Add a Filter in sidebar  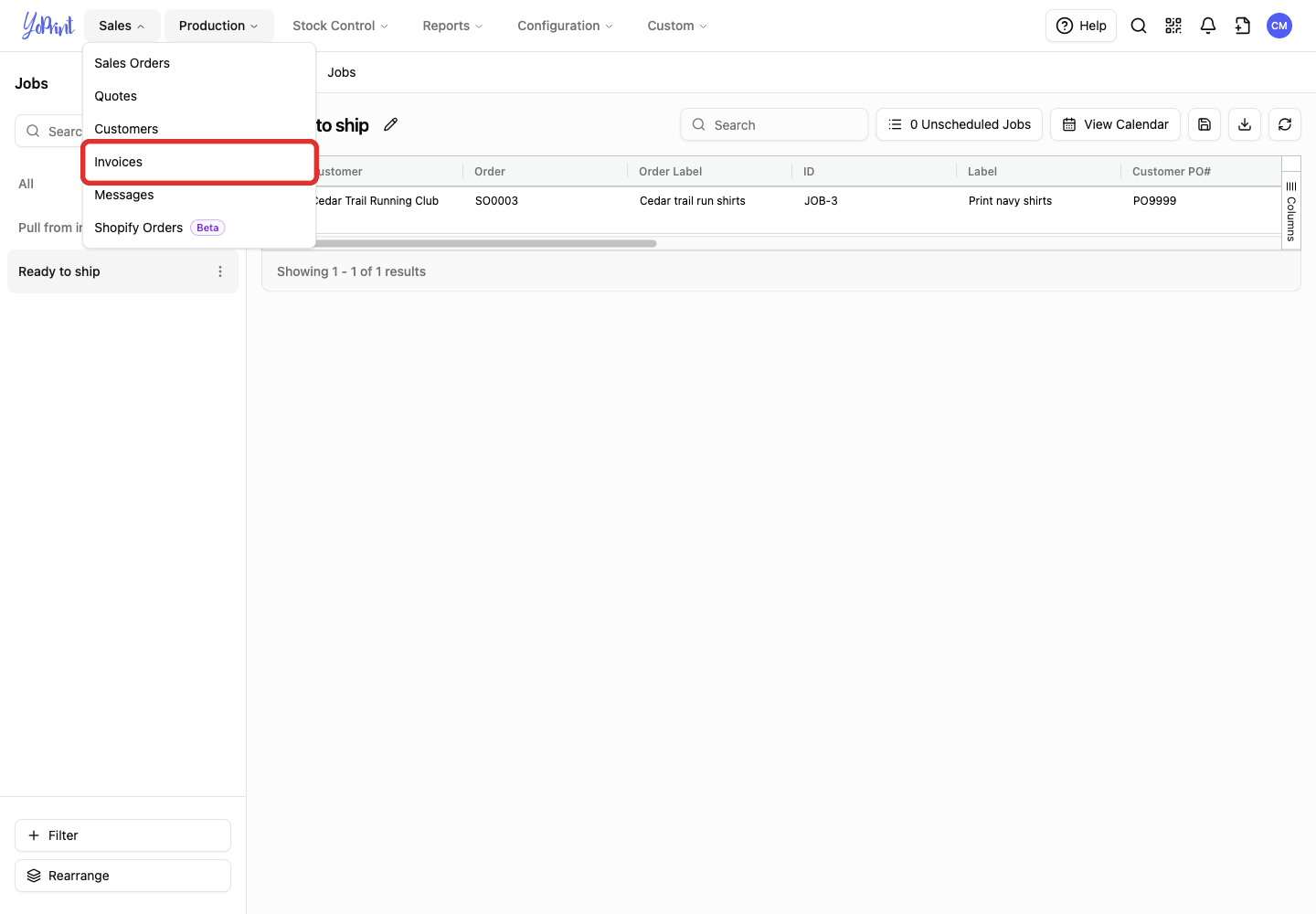point(122,835)
